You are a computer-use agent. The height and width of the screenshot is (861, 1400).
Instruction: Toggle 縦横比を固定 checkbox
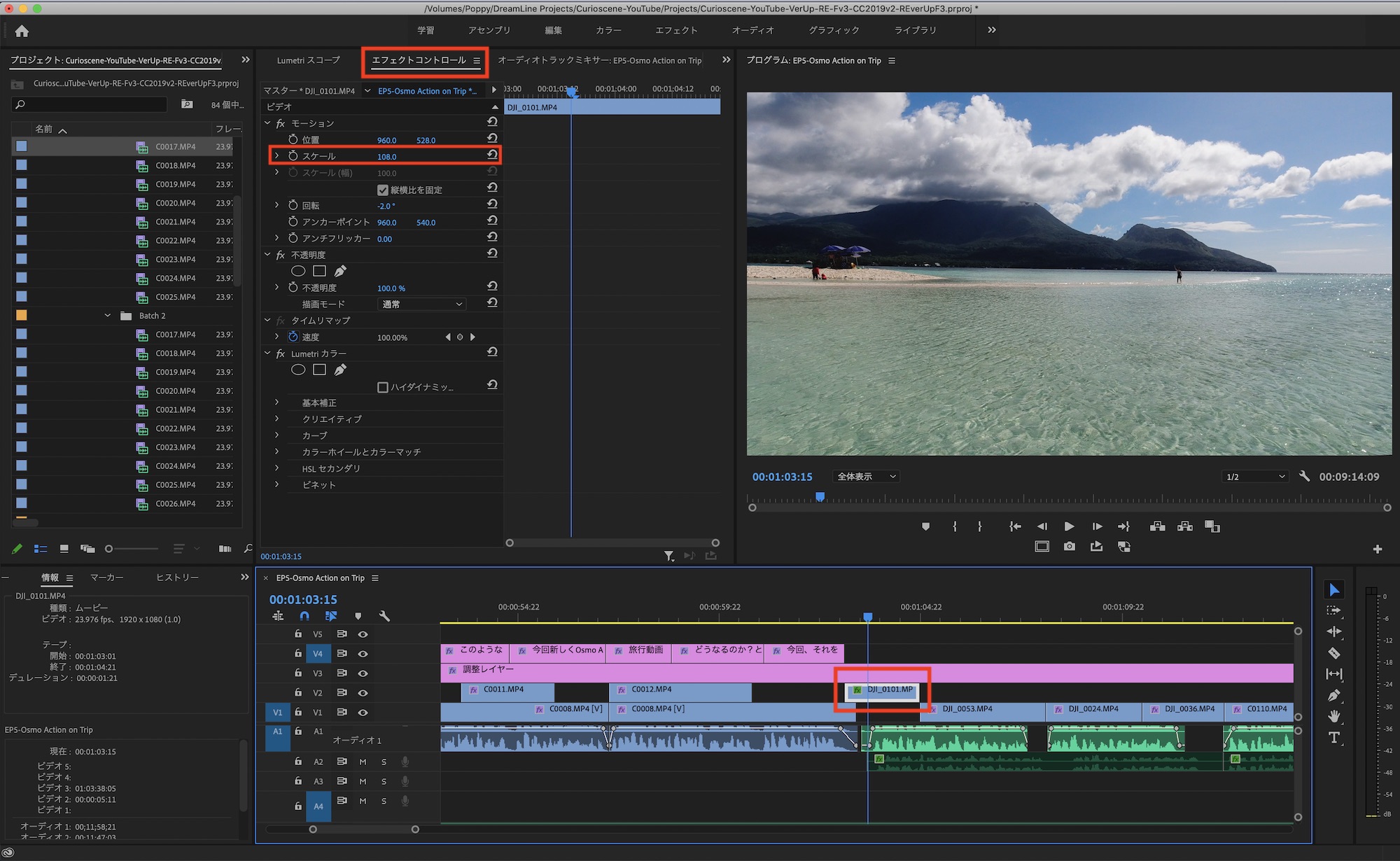pos(383,190)
